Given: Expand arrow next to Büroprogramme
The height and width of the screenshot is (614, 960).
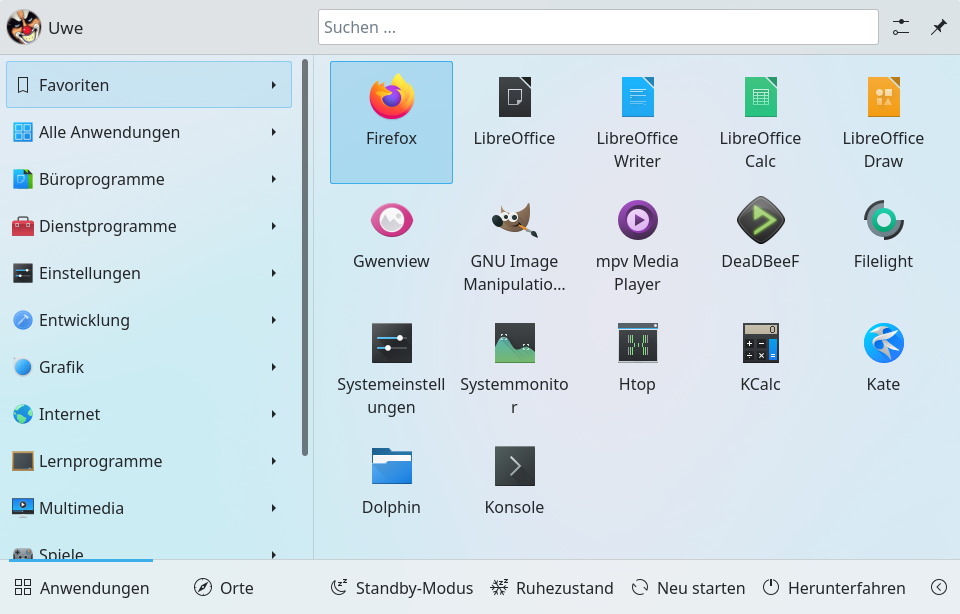Looking at the screenshot, I should [x=274, y=179].
